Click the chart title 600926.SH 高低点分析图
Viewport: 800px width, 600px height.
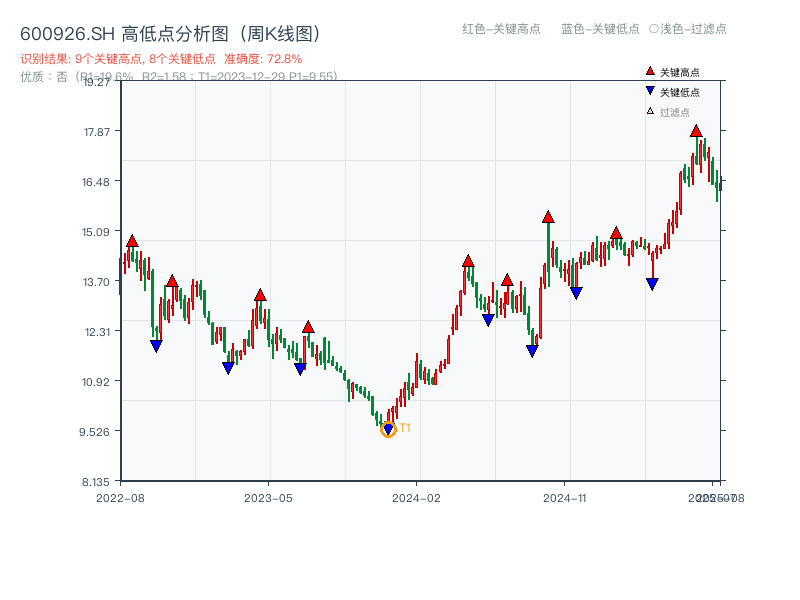(171, 34)
